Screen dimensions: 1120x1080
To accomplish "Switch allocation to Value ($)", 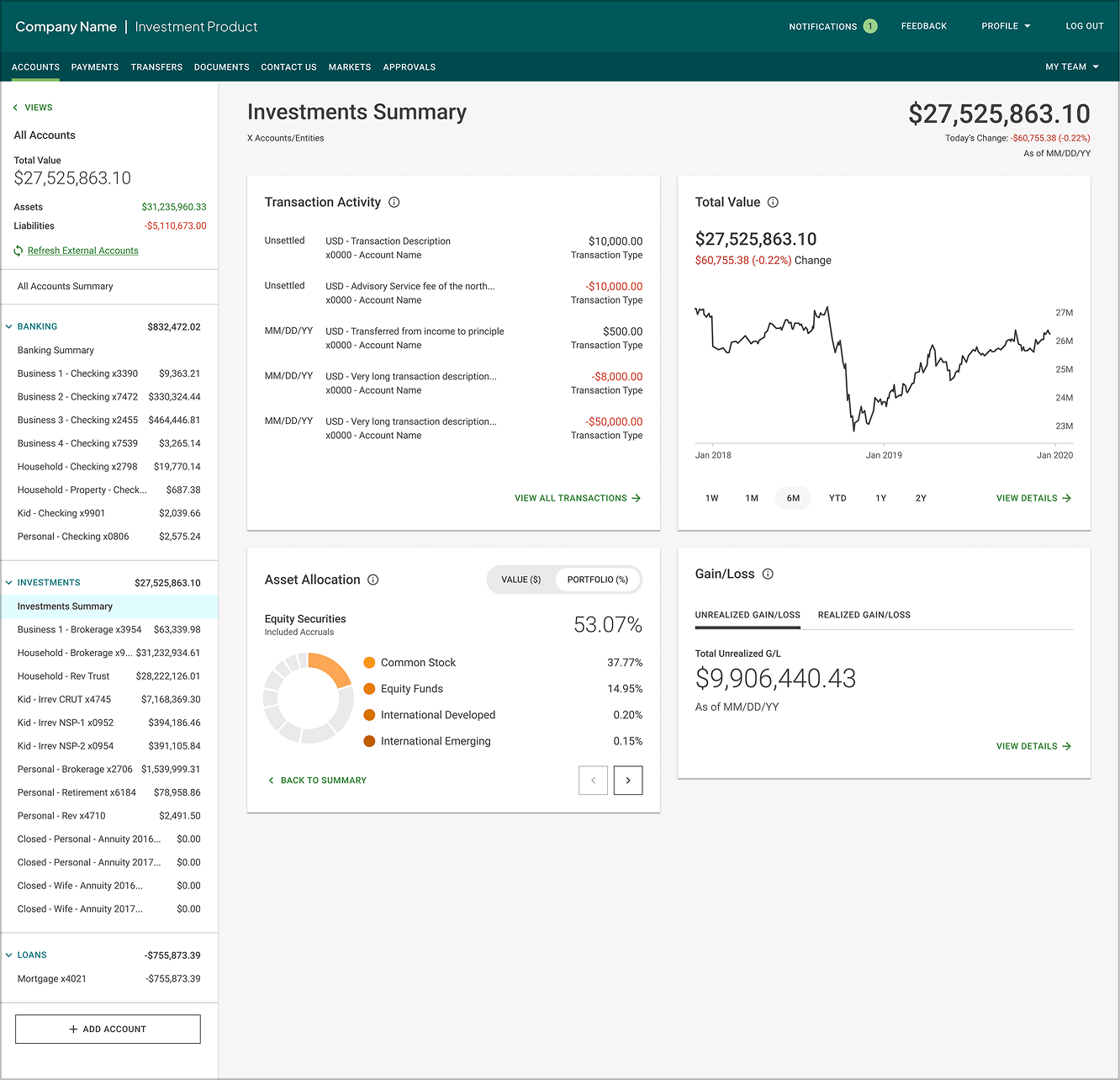I will (x=521, y=580).
